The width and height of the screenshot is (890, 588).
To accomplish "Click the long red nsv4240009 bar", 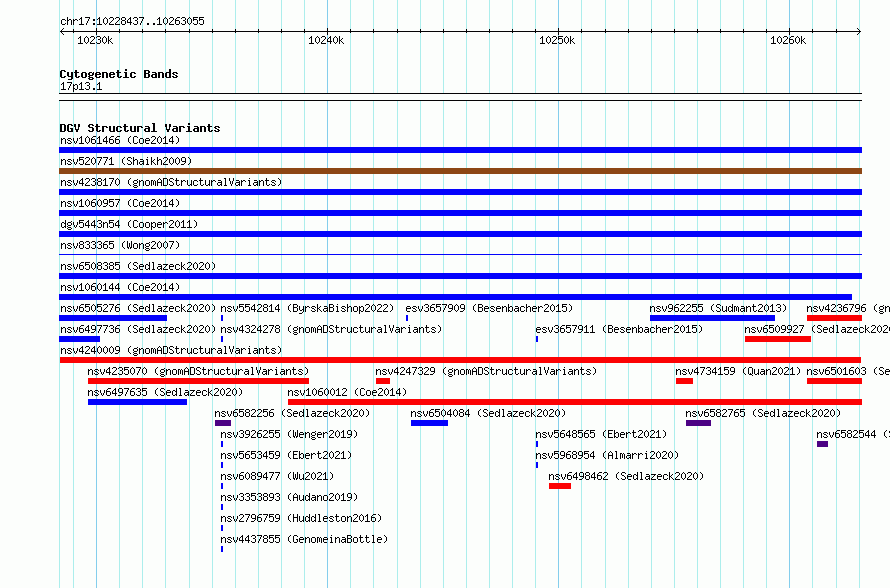I will 460,360.
